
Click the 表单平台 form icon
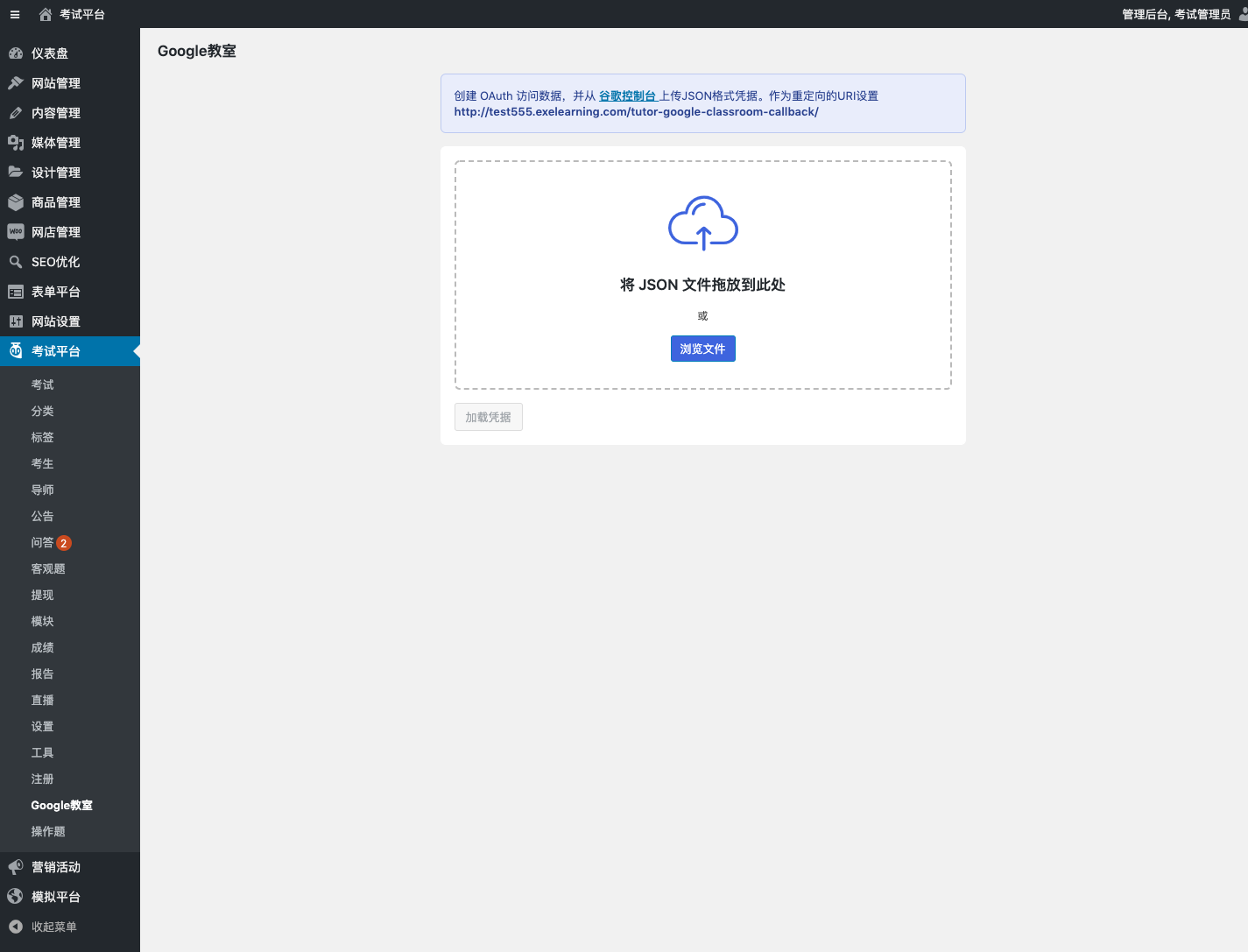click(16, 292)
